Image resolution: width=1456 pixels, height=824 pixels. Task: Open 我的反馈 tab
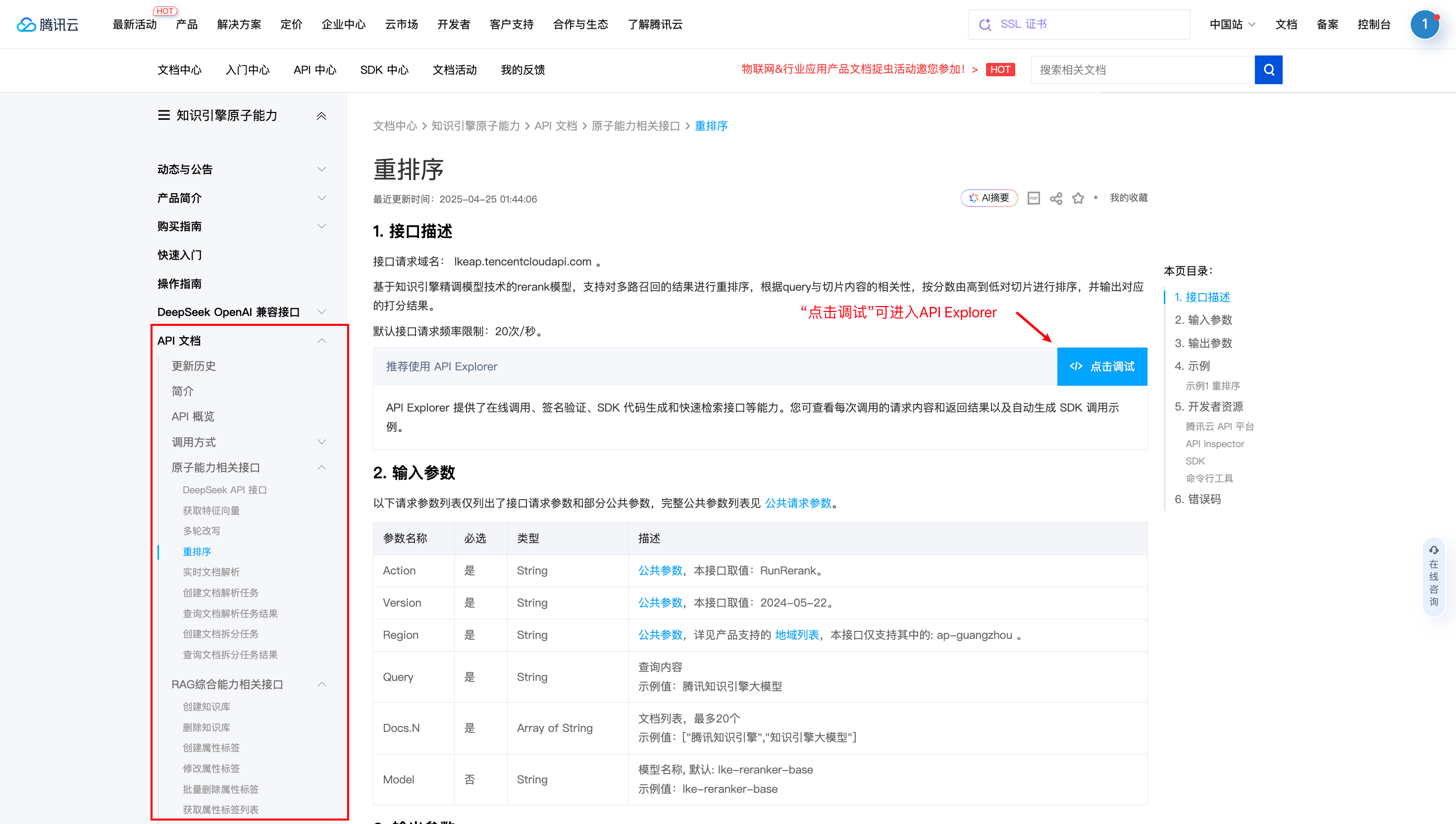522,70
